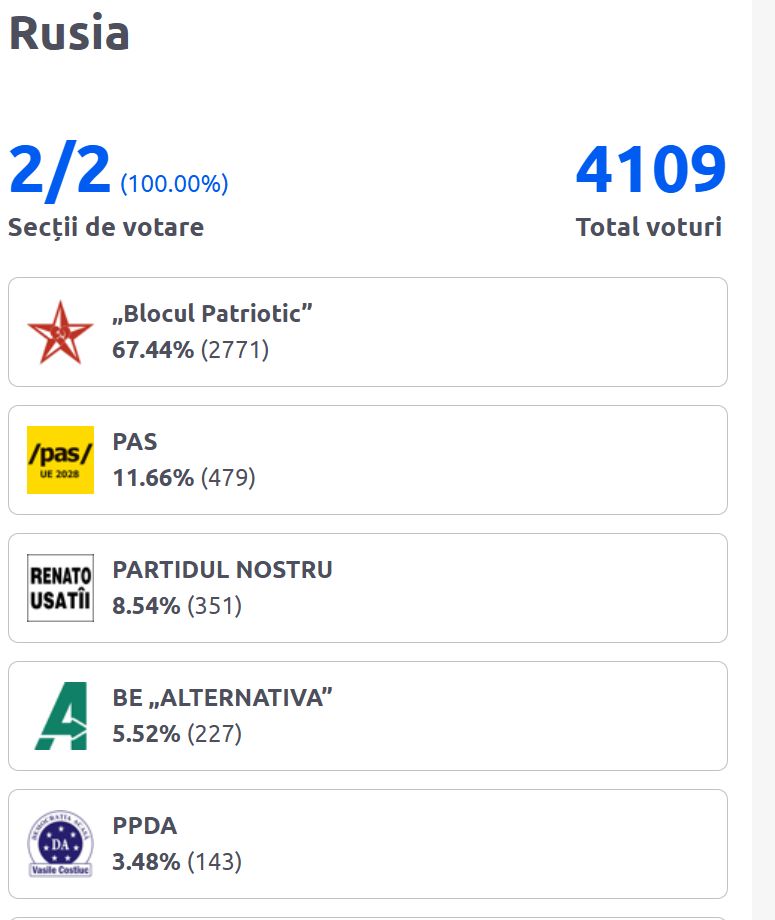Image resolution: width=775 pixels, height=920 pixels.
Task: Select the „Blocul Patriotic” party name
Action: (213, 313)
